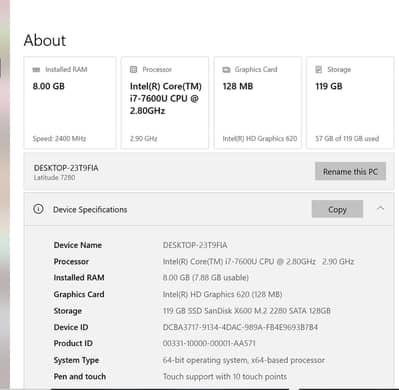Image resolution: width=399 pixels, height=390 pixels.
Task: Click the Pen and touch row label
Action: pos(80,376)
